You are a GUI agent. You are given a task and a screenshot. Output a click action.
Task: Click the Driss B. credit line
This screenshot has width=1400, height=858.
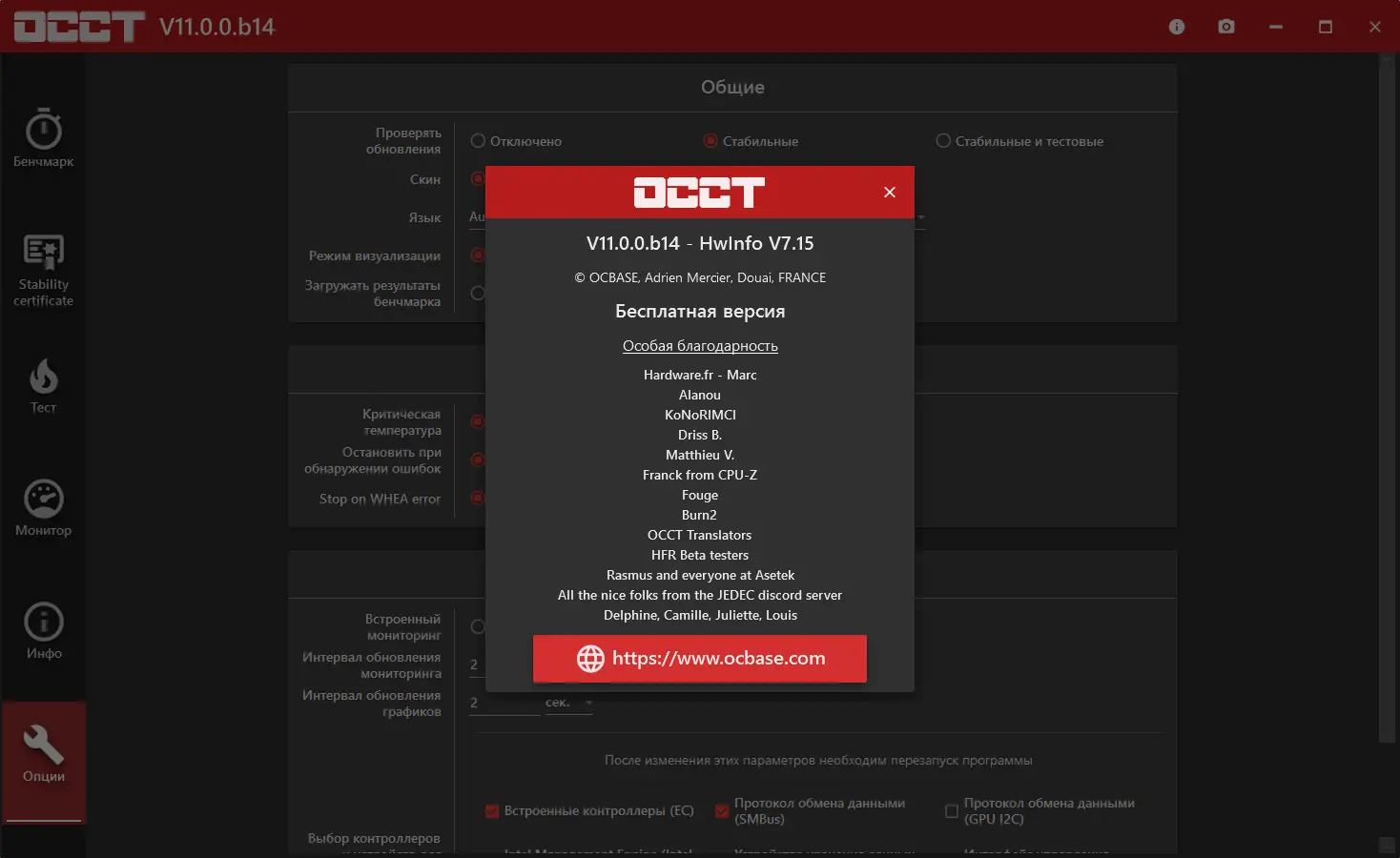click(700, 435)
